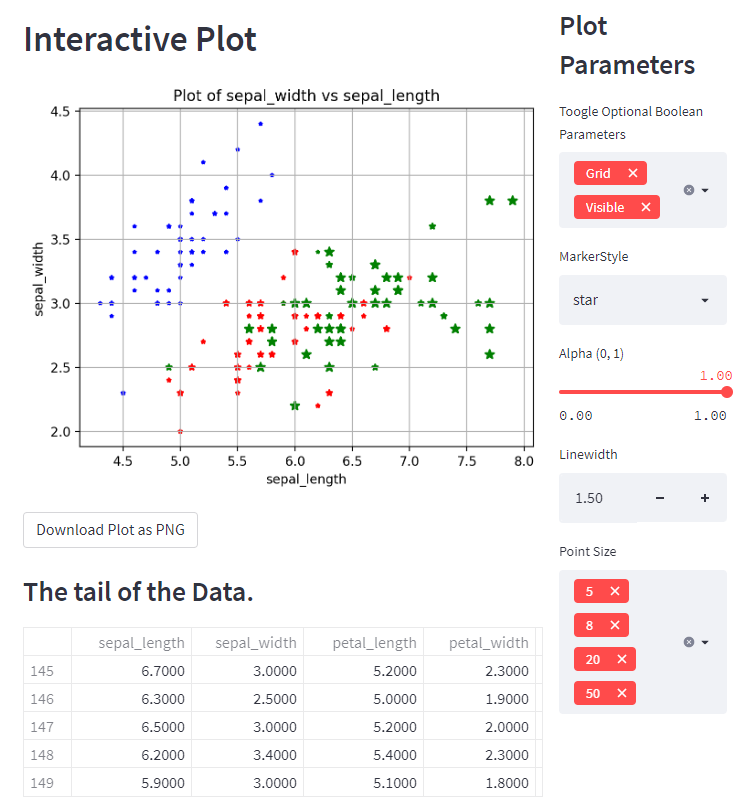This screenshot has height=803, width=748.
Task: Increase Linewidth with plus button
Action: (x=705, y=498)
